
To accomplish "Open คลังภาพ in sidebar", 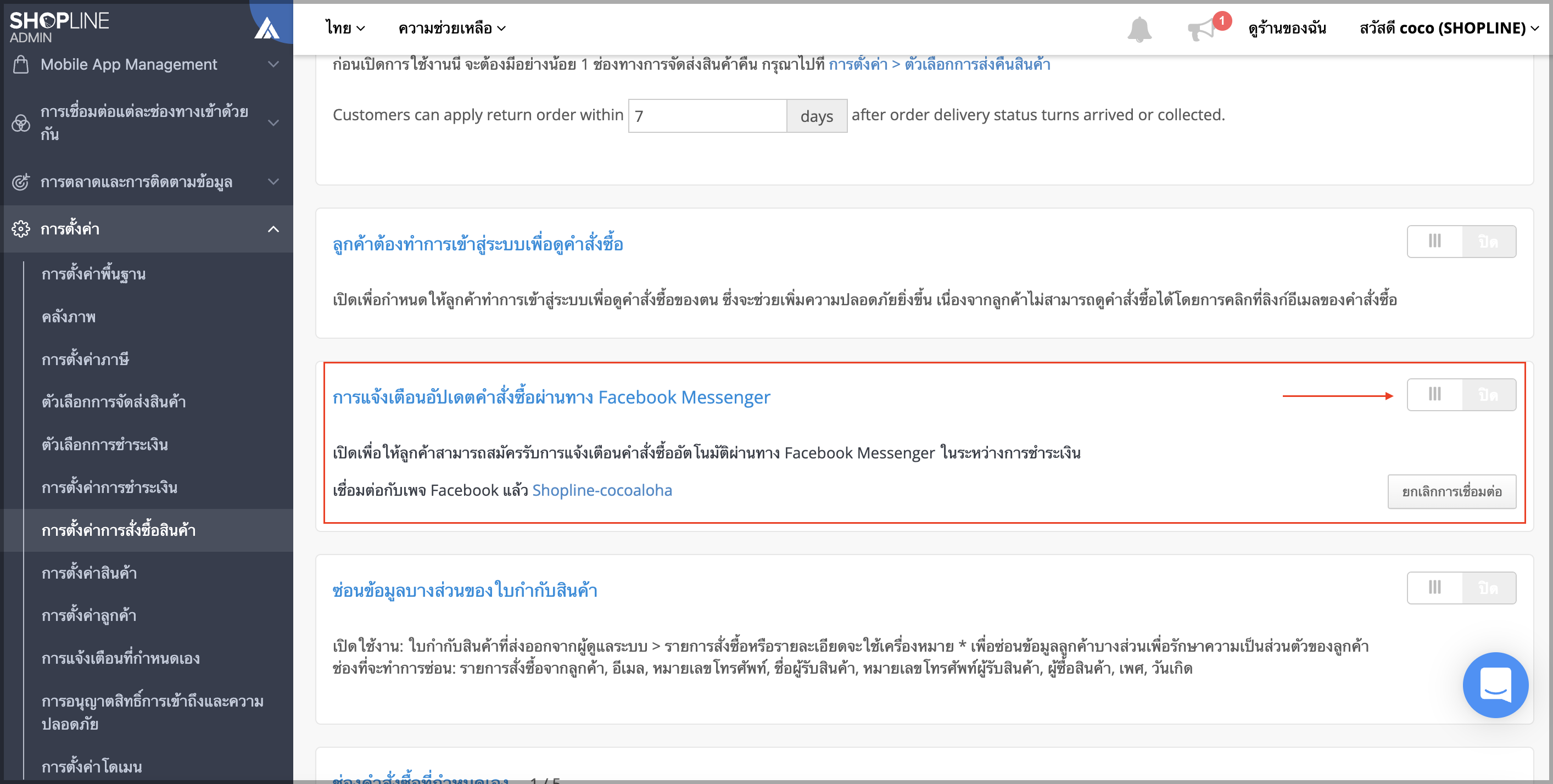I will point(68,317).
